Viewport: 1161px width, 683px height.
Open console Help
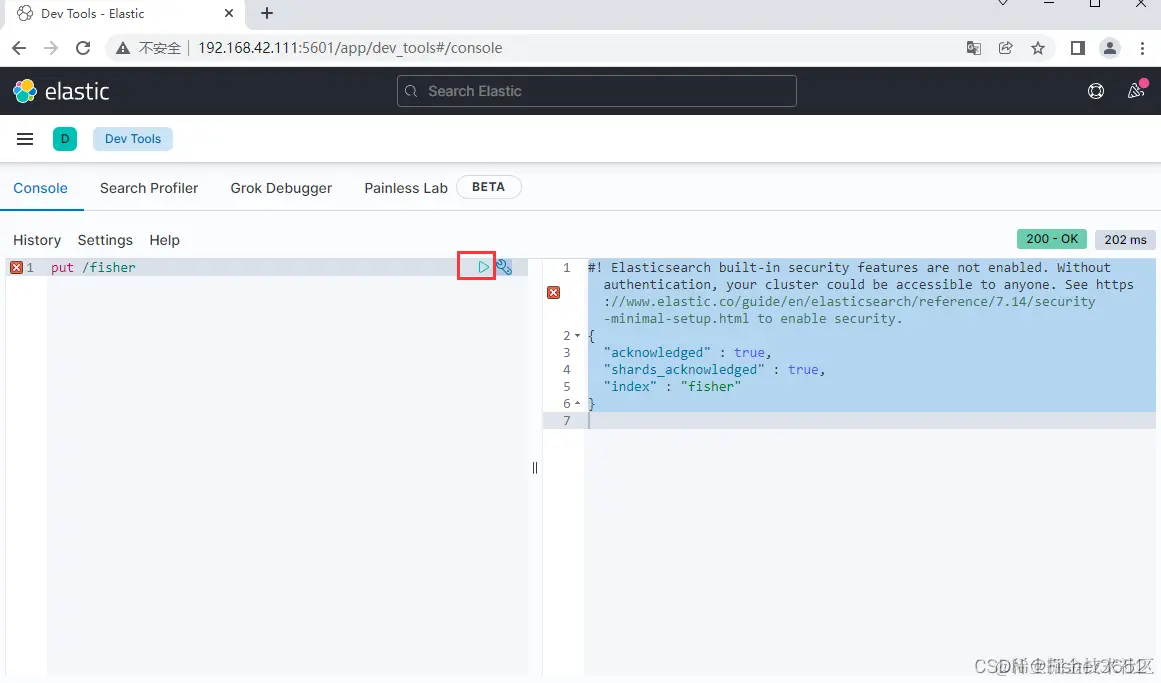pos(164,240)
